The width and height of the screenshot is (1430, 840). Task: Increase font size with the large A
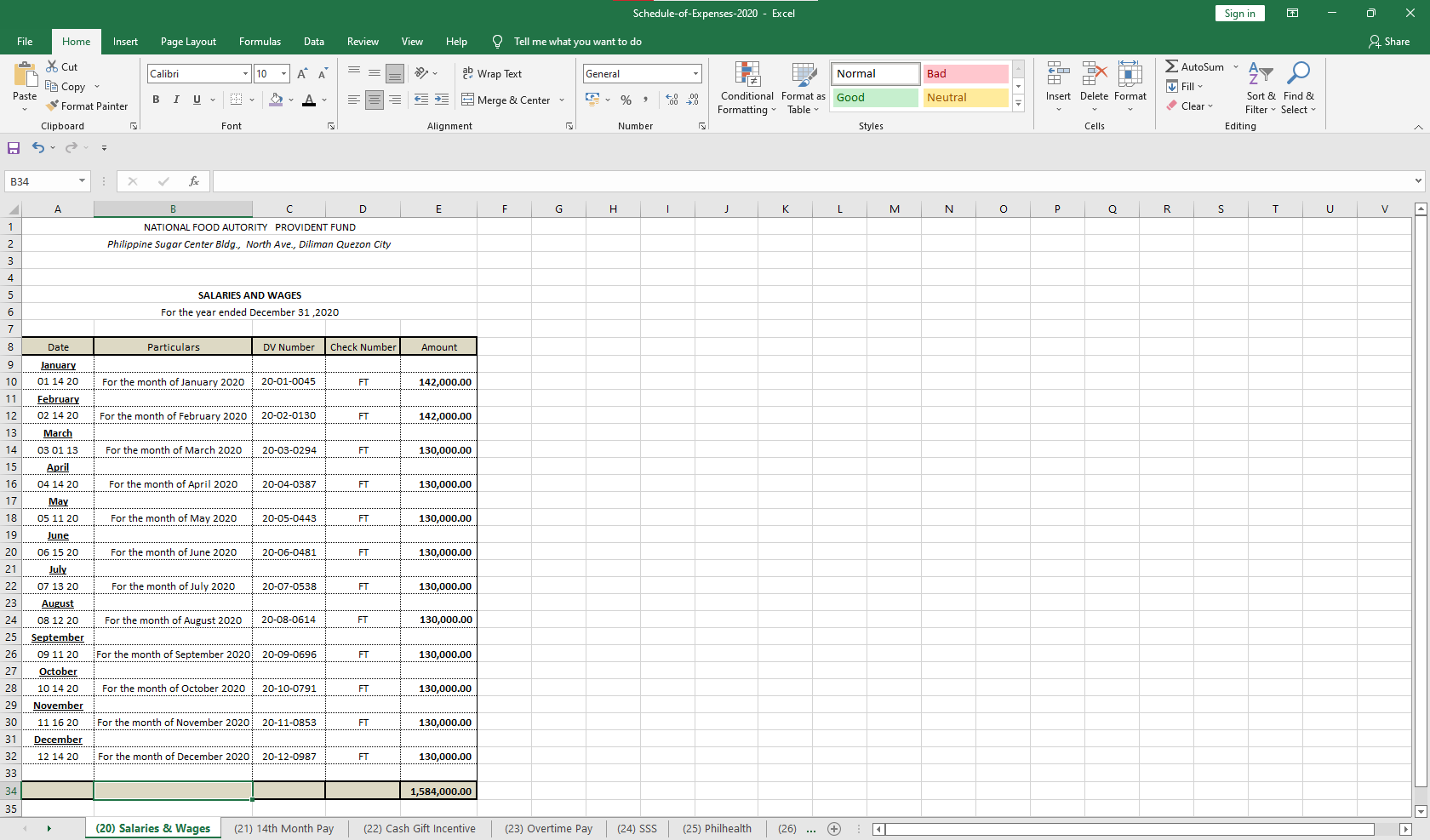click(x=302, y=74)
